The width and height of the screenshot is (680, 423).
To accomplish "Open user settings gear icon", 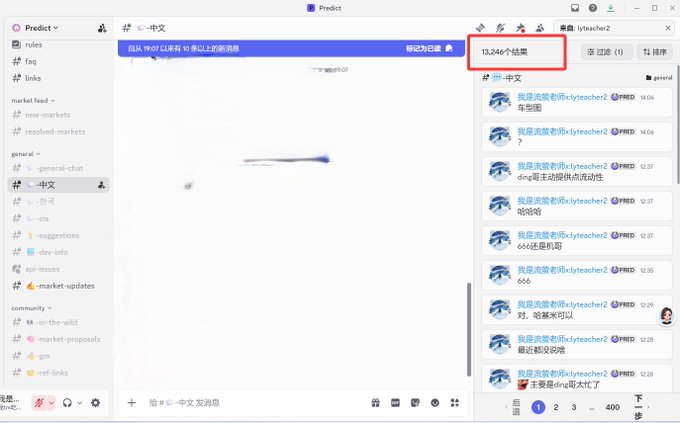I will click(95, 403).
